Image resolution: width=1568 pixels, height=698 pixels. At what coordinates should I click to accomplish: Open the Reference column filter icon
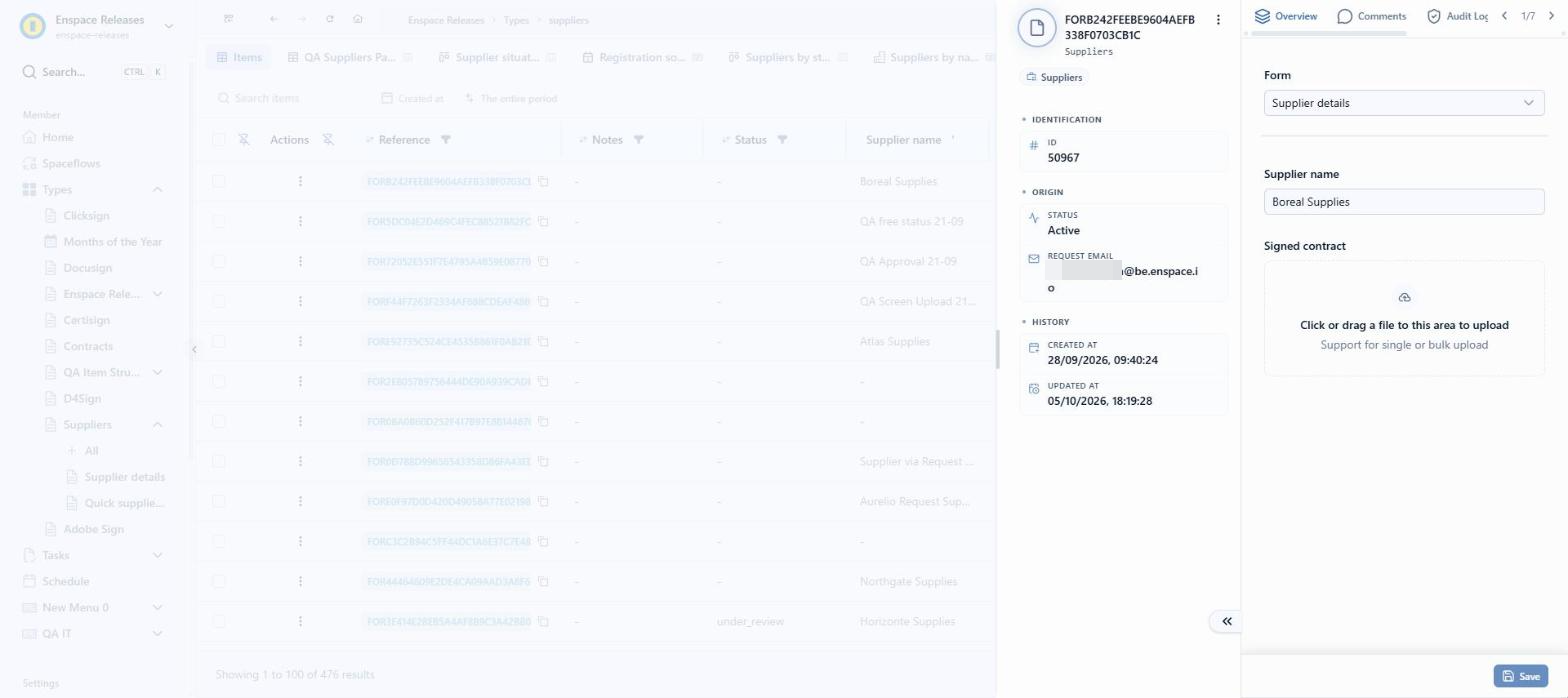click(446, 140)
